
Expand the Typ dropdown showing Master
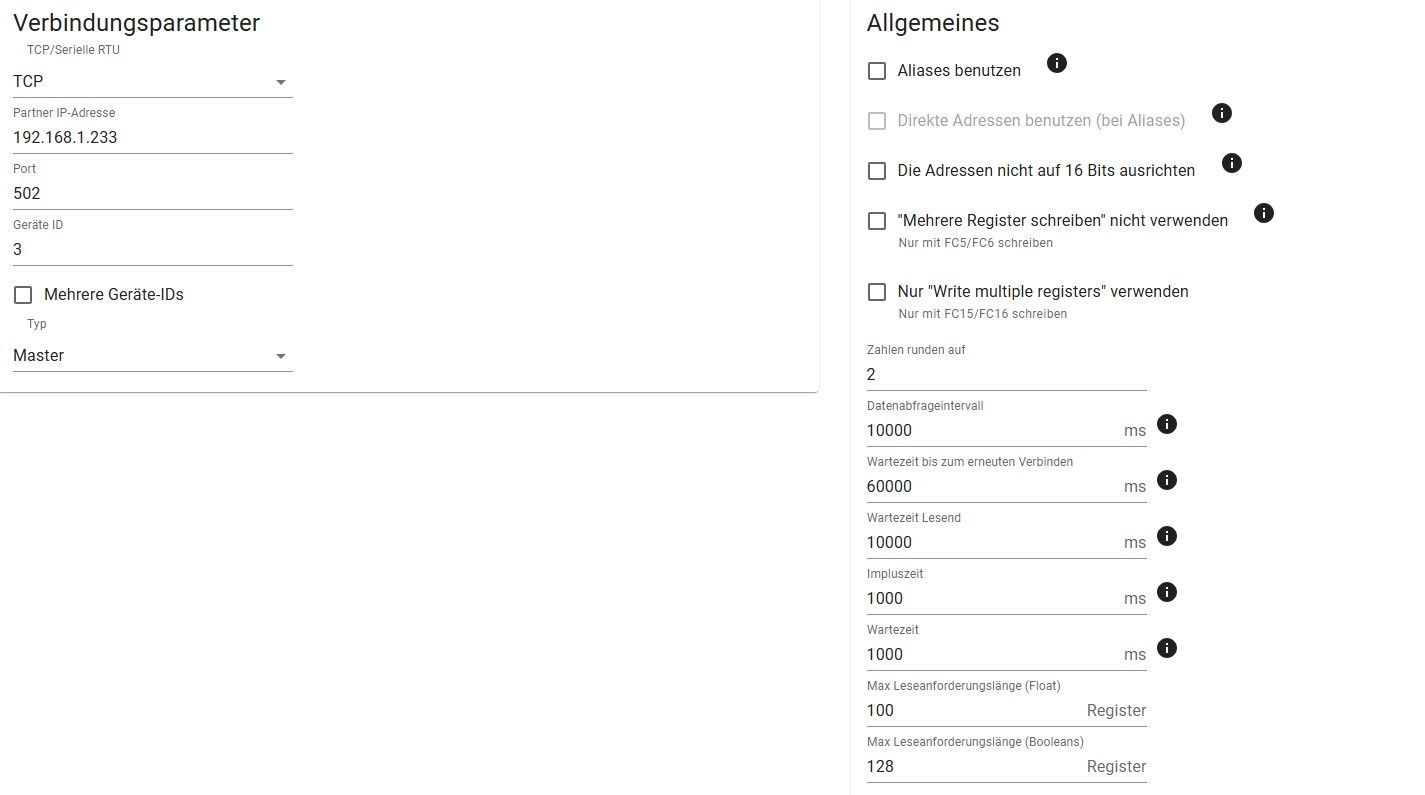point(152,356)
